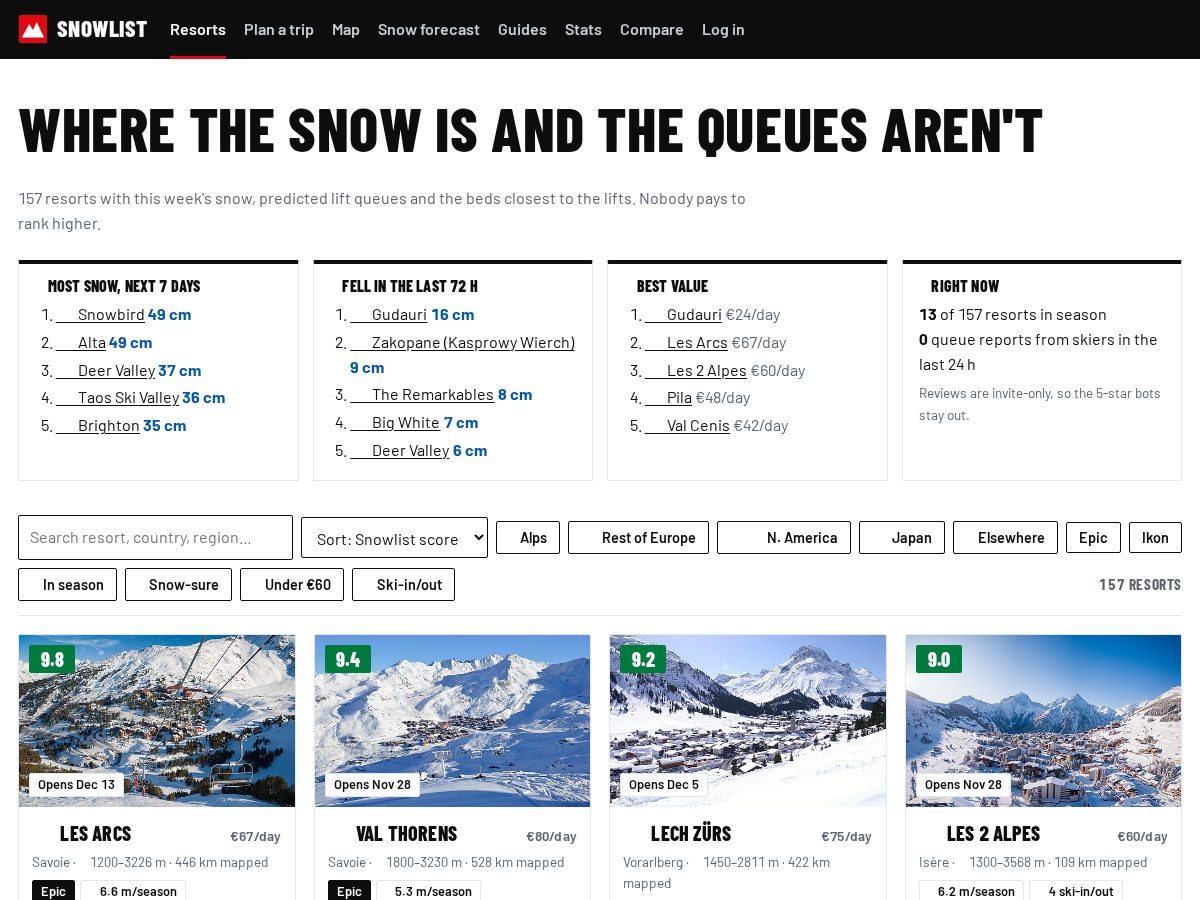
Task: Click the VAL THORENS card title
Action: (x=406, y=834)
